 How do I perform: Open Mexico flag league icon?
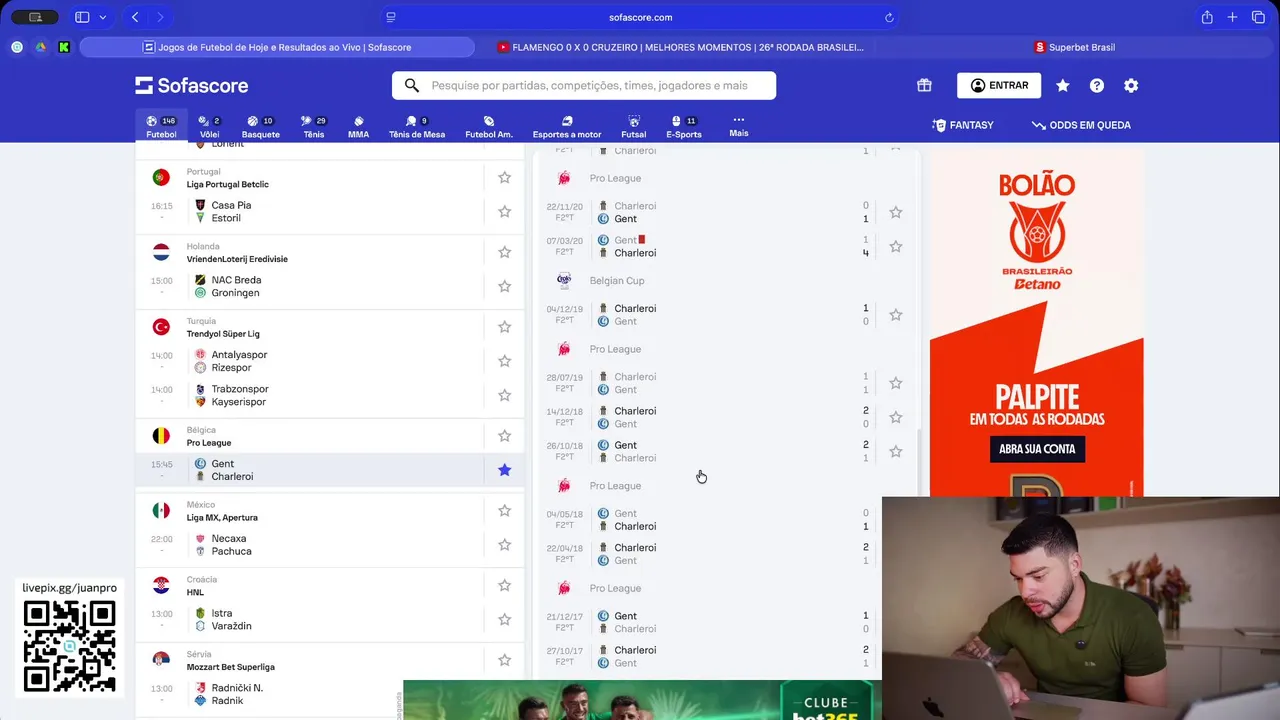tap(161, 511)
